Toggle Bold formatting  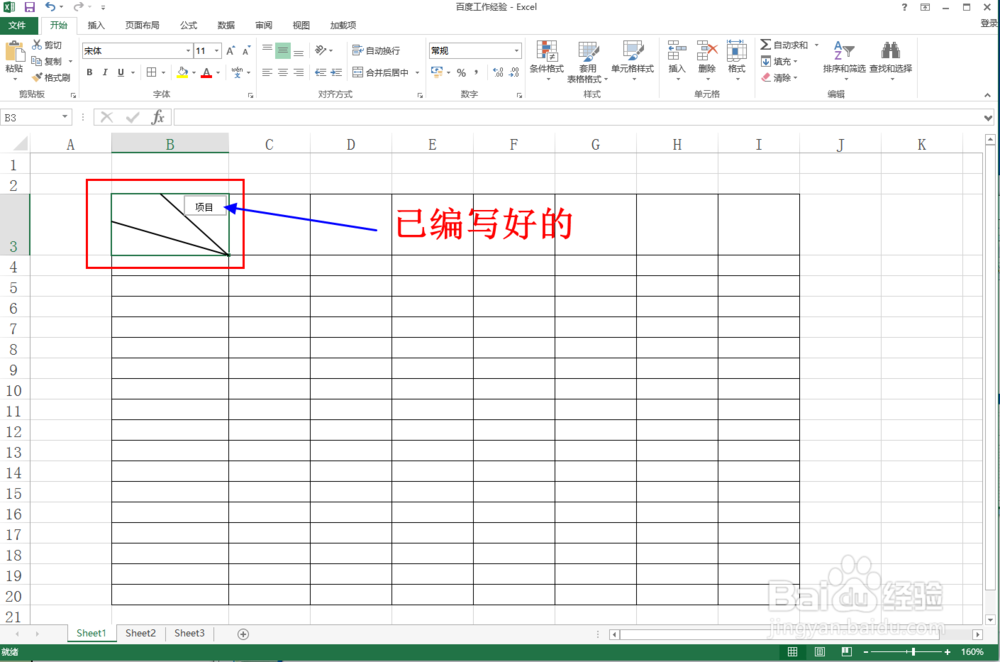(89, 72)
